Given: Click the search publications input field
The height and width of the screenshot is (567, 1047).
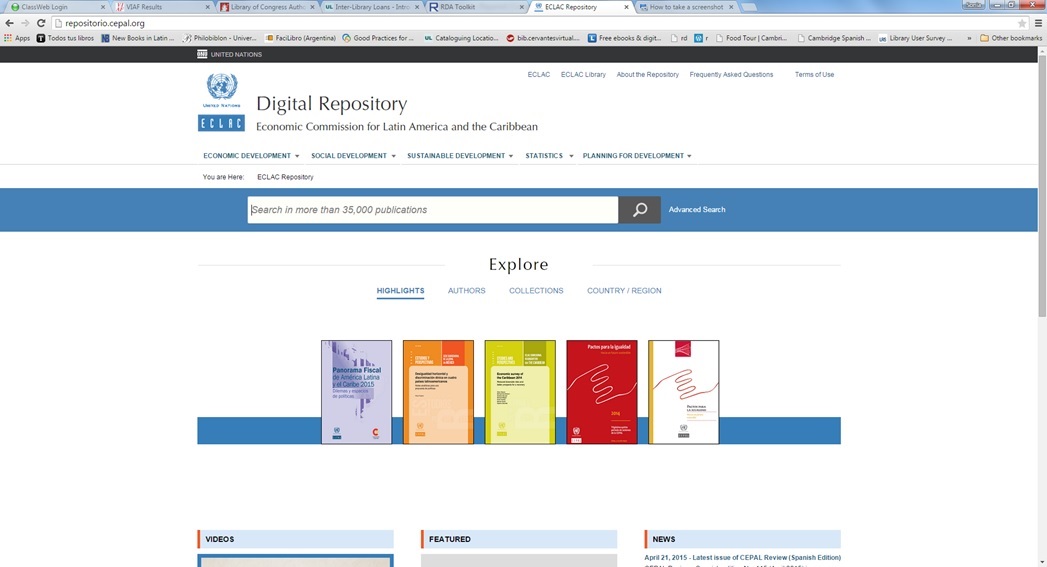Looking at the screenshot, I should coord(432,210).
